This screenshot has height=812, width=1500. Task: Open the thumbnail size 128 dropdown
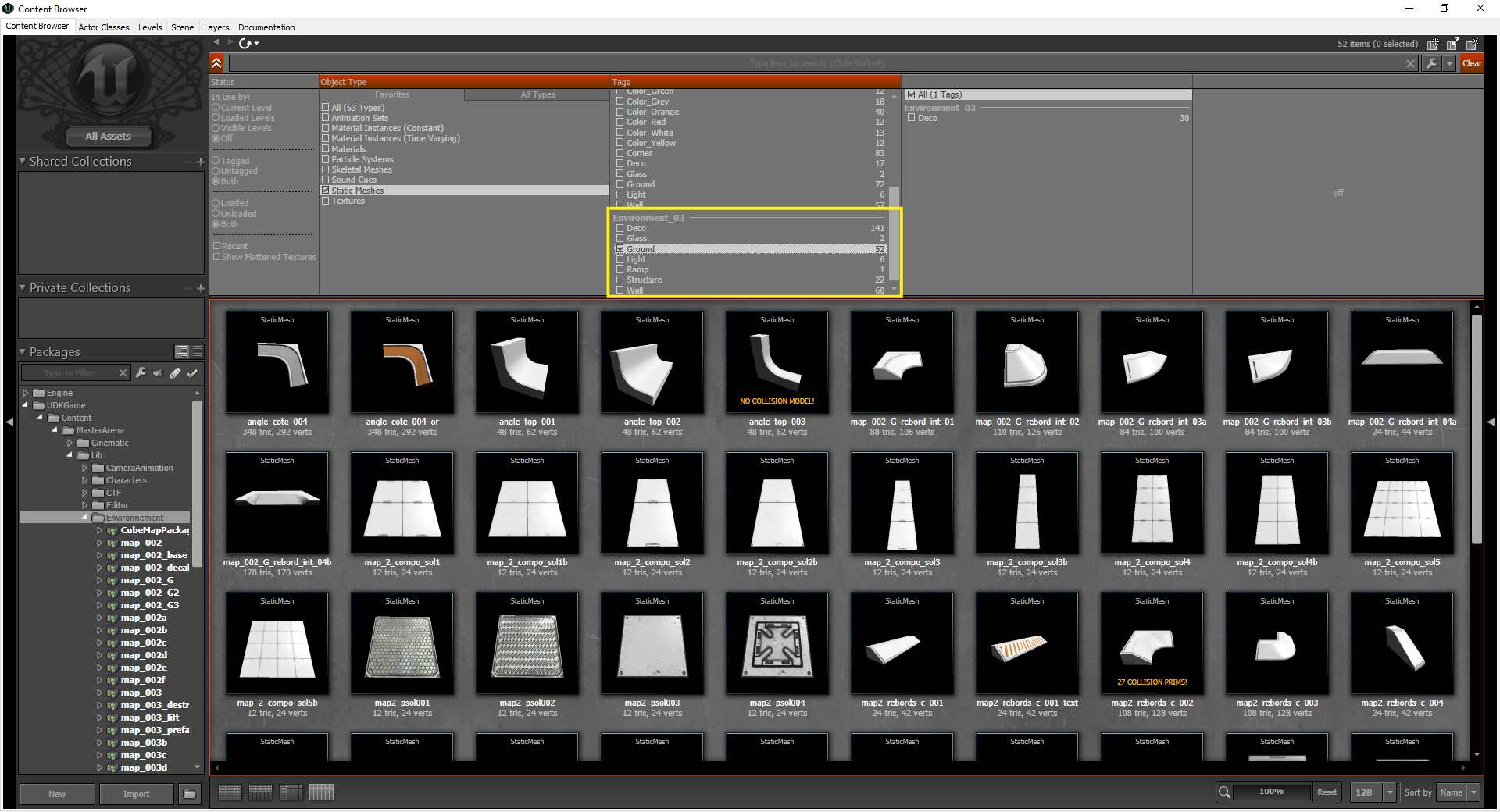point(1389,792)
